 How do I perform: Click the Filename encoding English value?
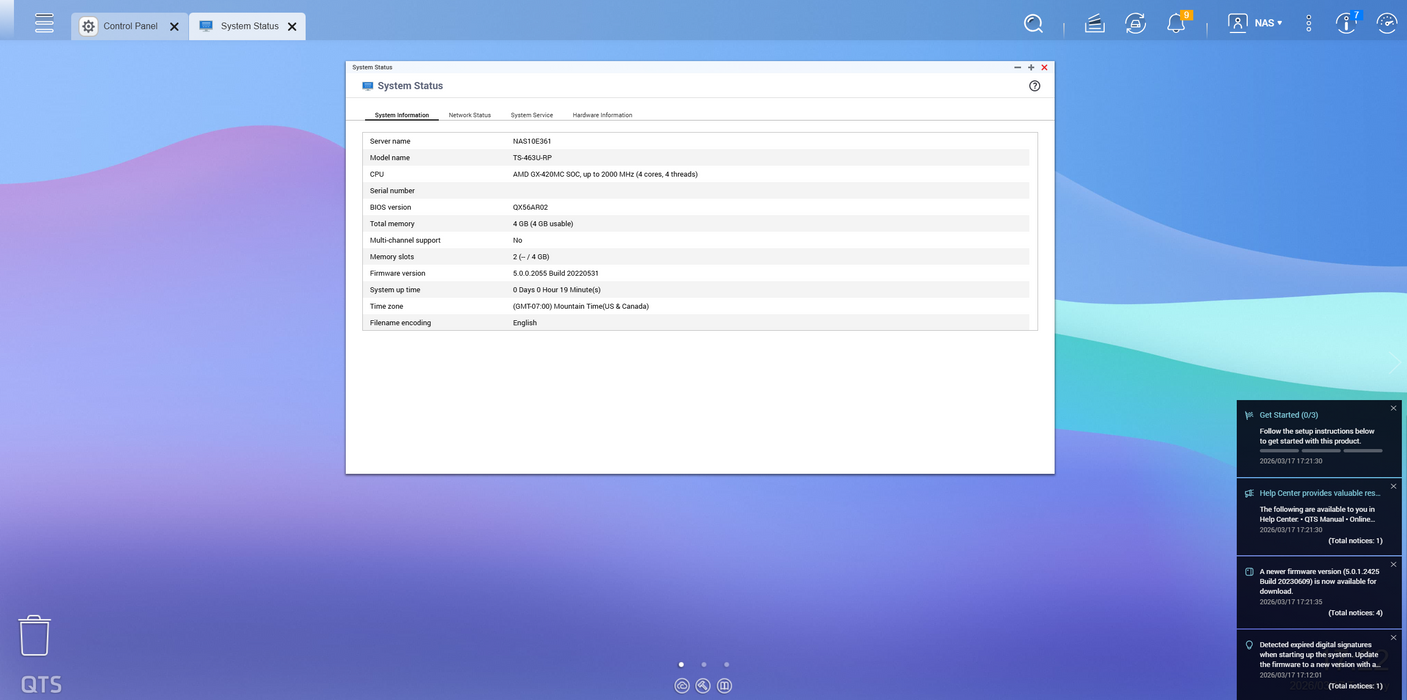coord(525,323)
